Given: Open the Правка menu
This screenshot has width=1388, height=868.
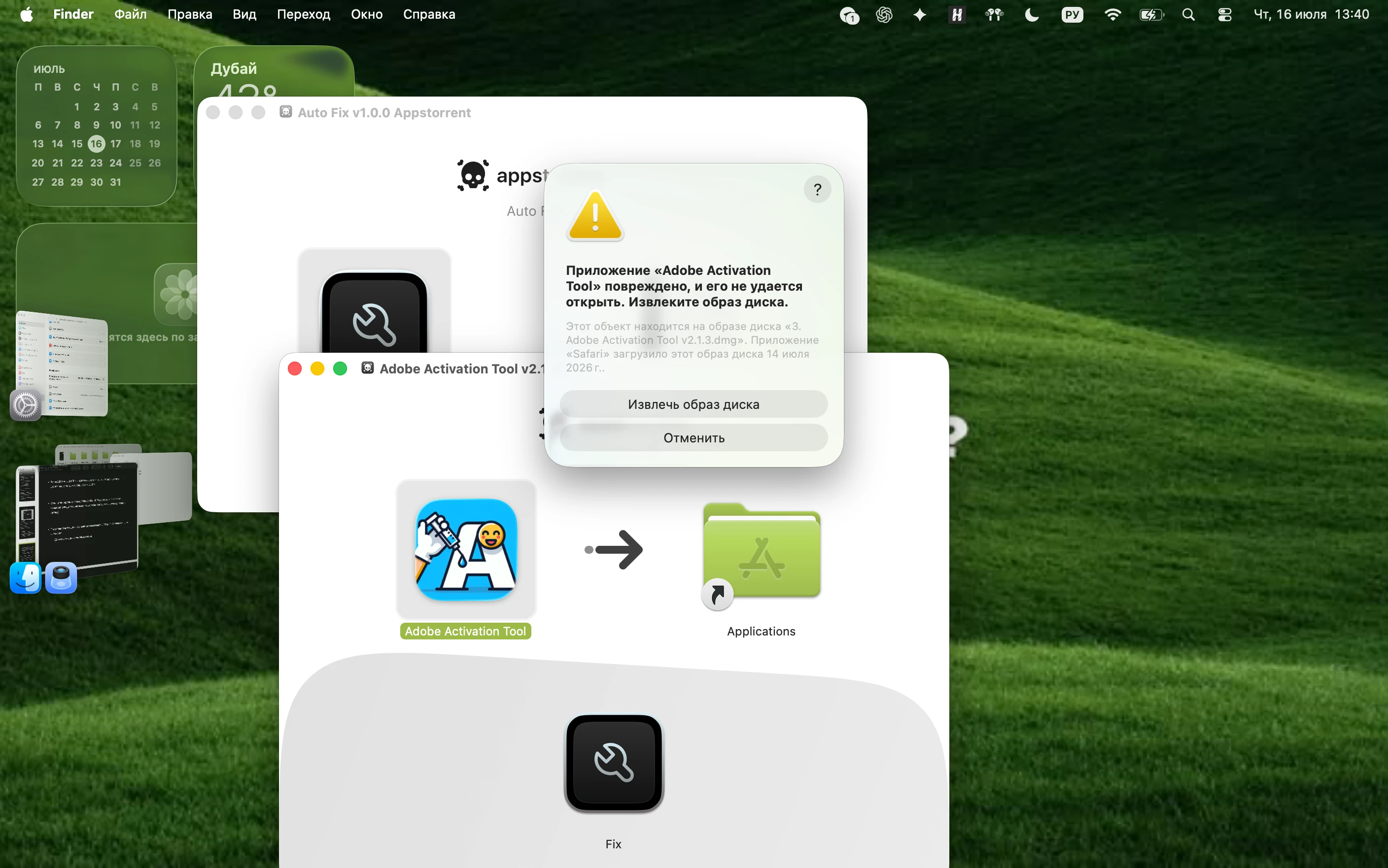Looking at the screenshot, I should (189, 14).
